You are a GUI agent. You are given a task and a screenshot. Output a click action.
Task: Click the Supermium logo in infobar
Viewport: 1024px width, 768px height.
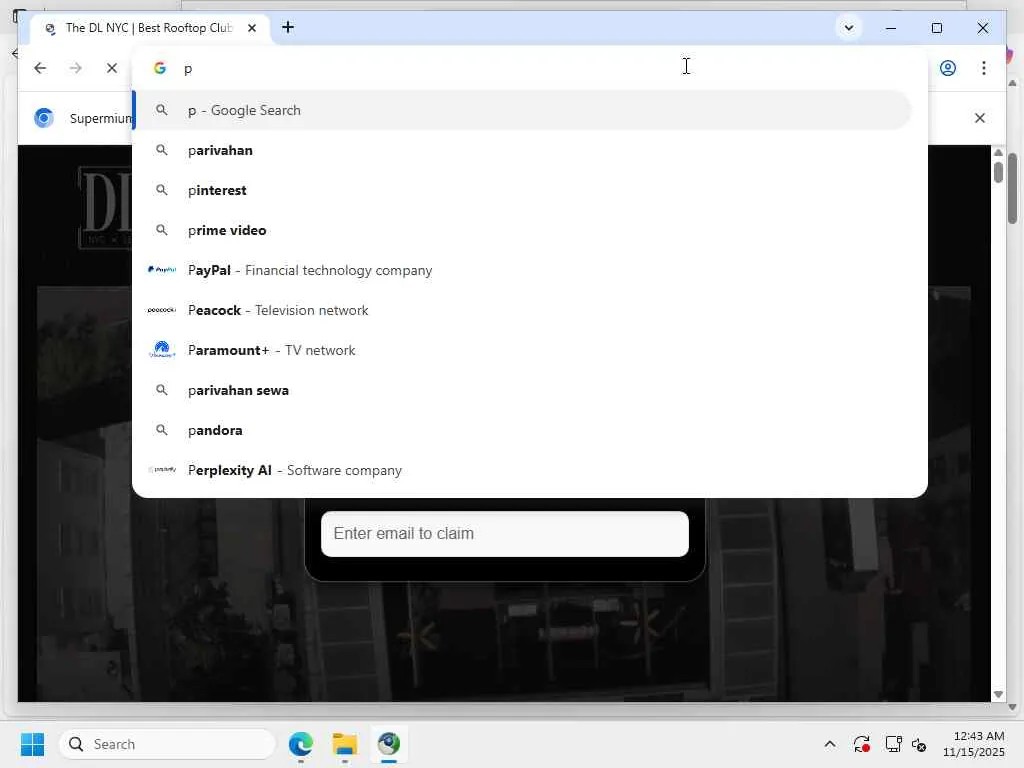tap(44, 118)
